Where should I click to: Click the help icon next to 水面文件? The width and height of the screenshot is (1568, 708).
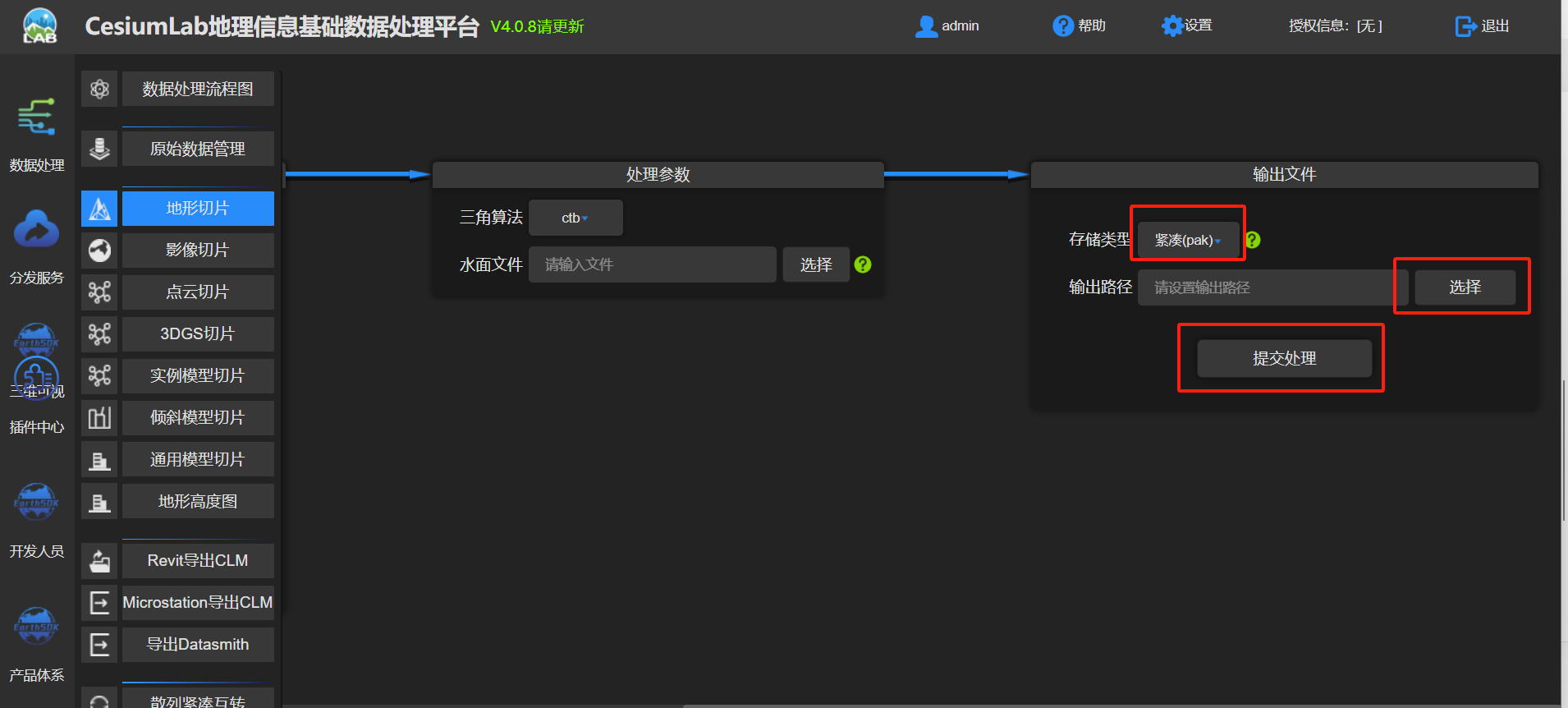[x=863, y=264]
